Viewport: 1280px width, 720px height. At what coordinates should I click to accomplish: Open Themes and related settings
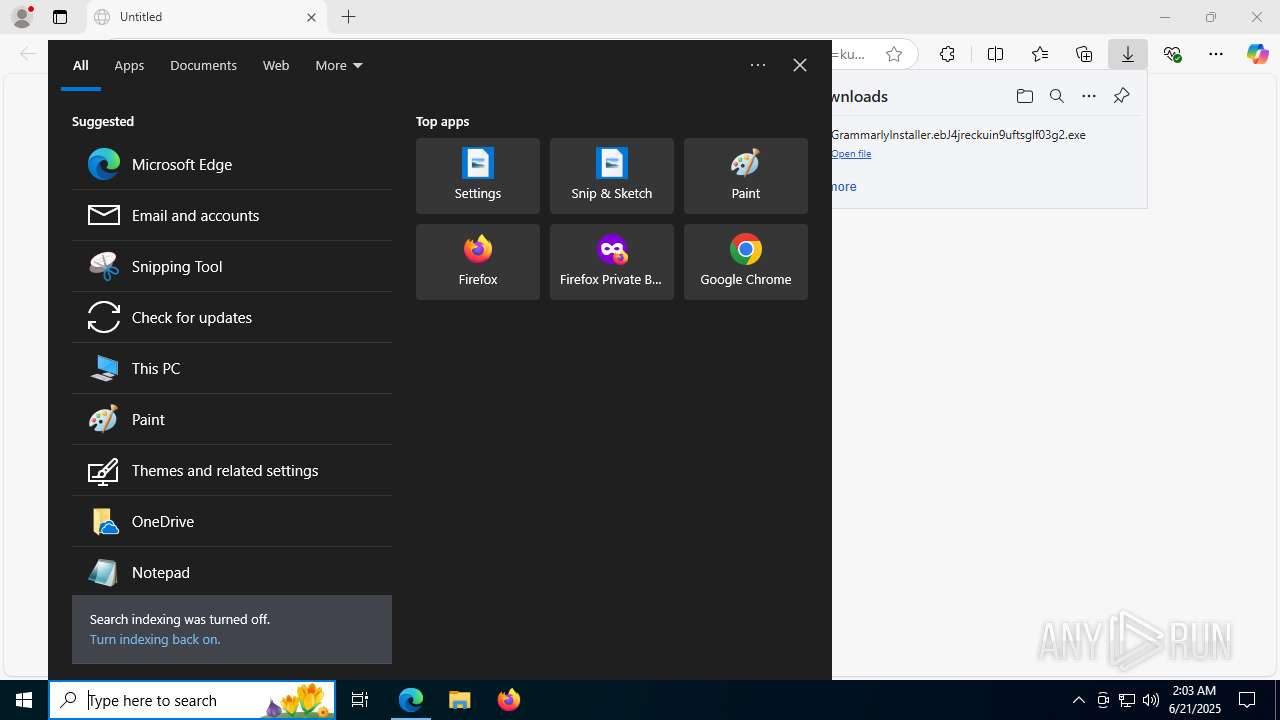tap(232, 470)
